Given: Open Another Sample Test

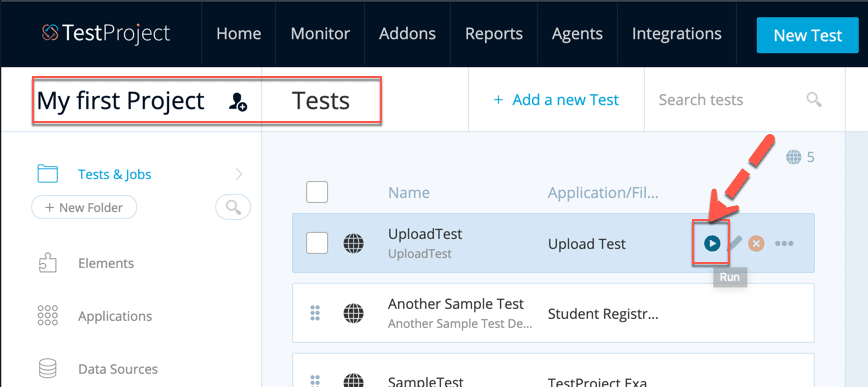Looking at the screenshot, I should (x=456, y=304).
